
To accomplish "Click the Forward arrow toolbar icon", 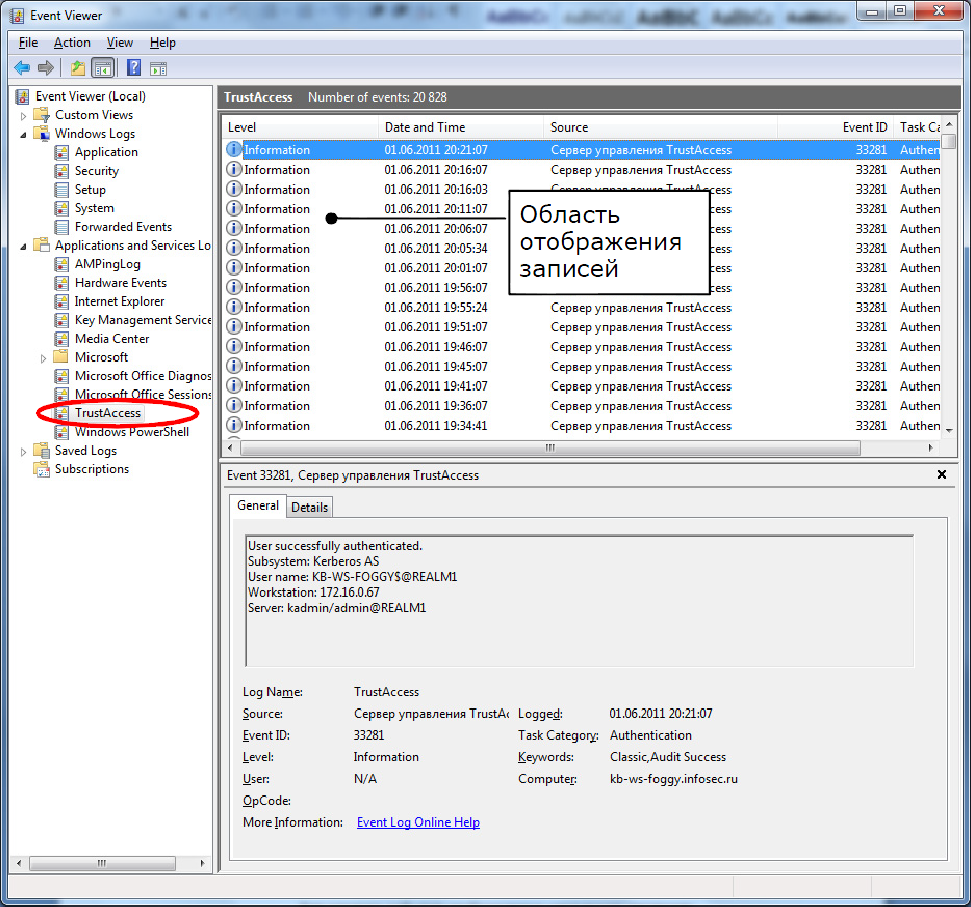I will pyautogui.click(x=46, y=67).
